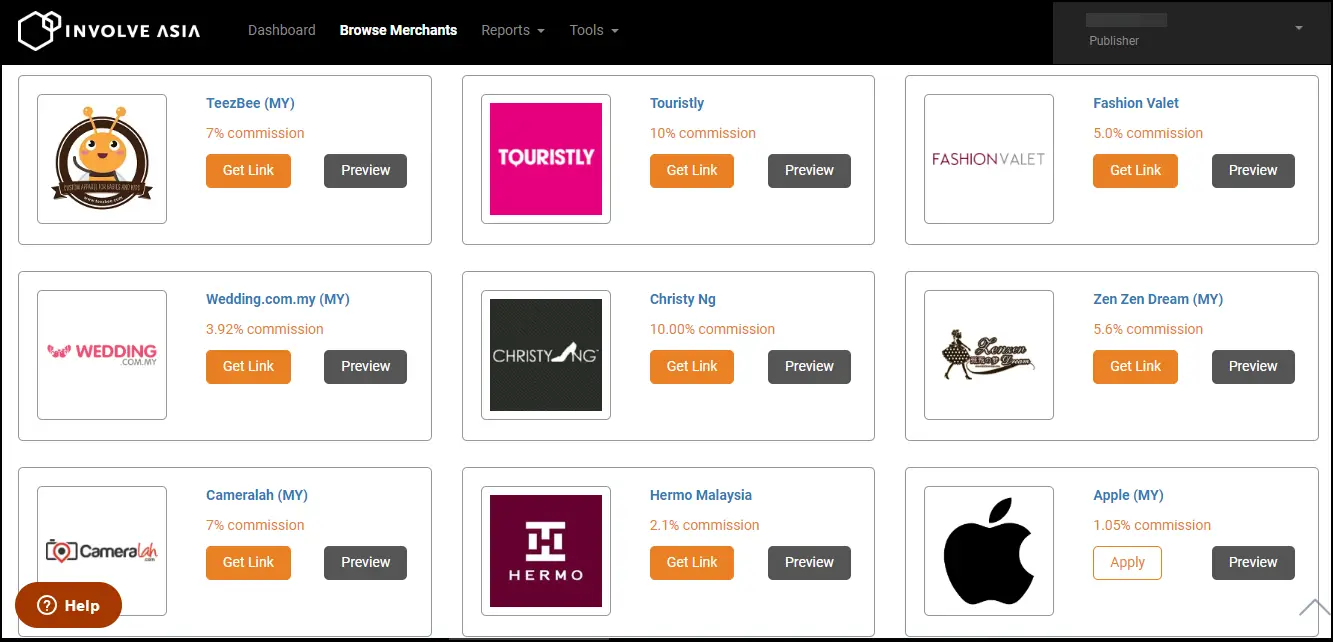Viewport: 1333px width, 642px height.
Task: Click the Wedding.com.my logo thumbnail
Action: coord(102,355)
